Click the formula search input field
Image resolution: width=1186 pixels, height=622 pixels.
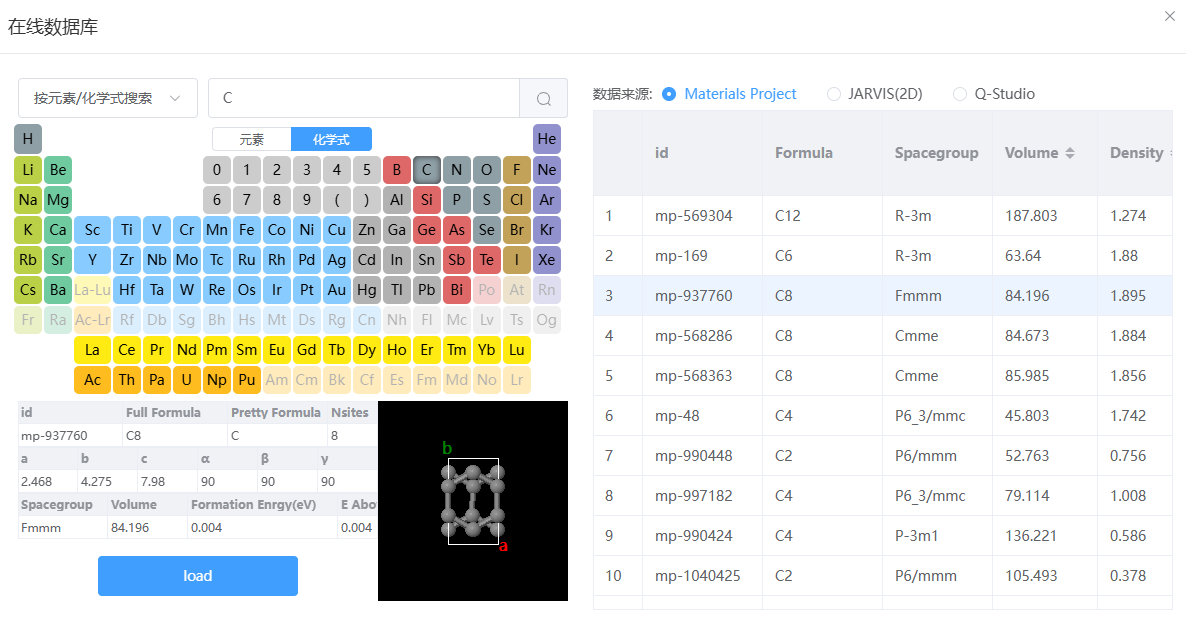click(364, 98)
